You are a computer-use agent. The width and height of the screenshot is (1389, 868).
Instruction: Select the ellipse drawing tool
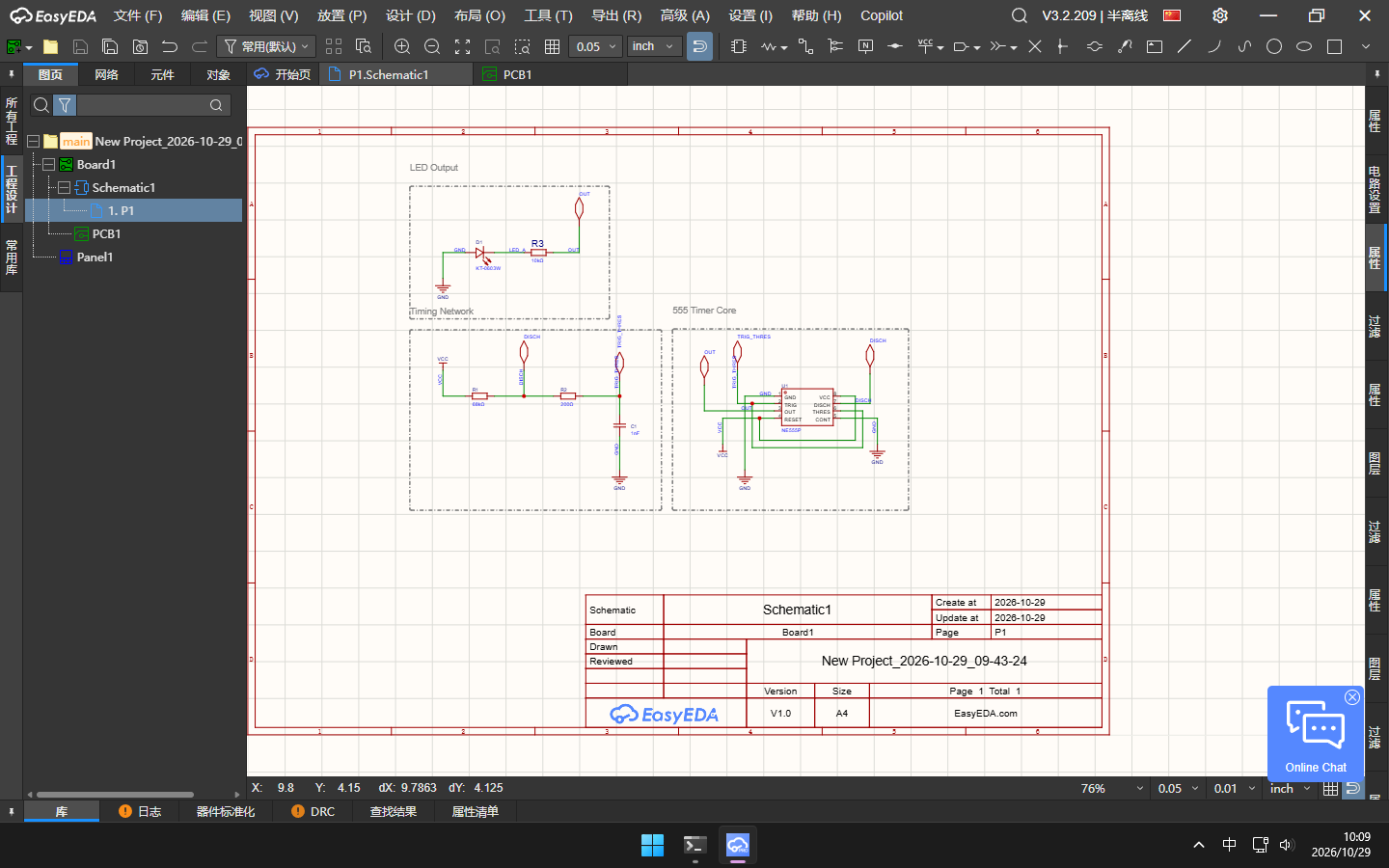click(x=1304, y=46)
